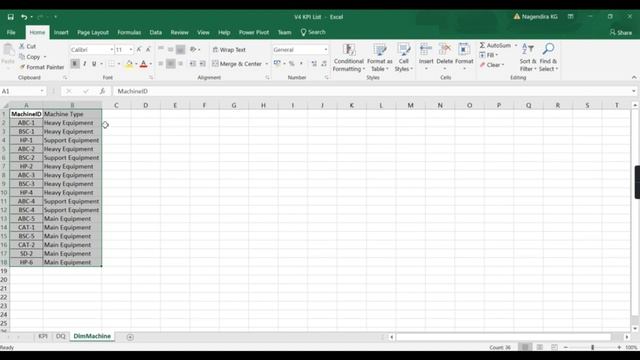The width and height of the screenshot is (640, 360).
Task: Switch to the Power Pivot tab
Action: click(254, 32)
